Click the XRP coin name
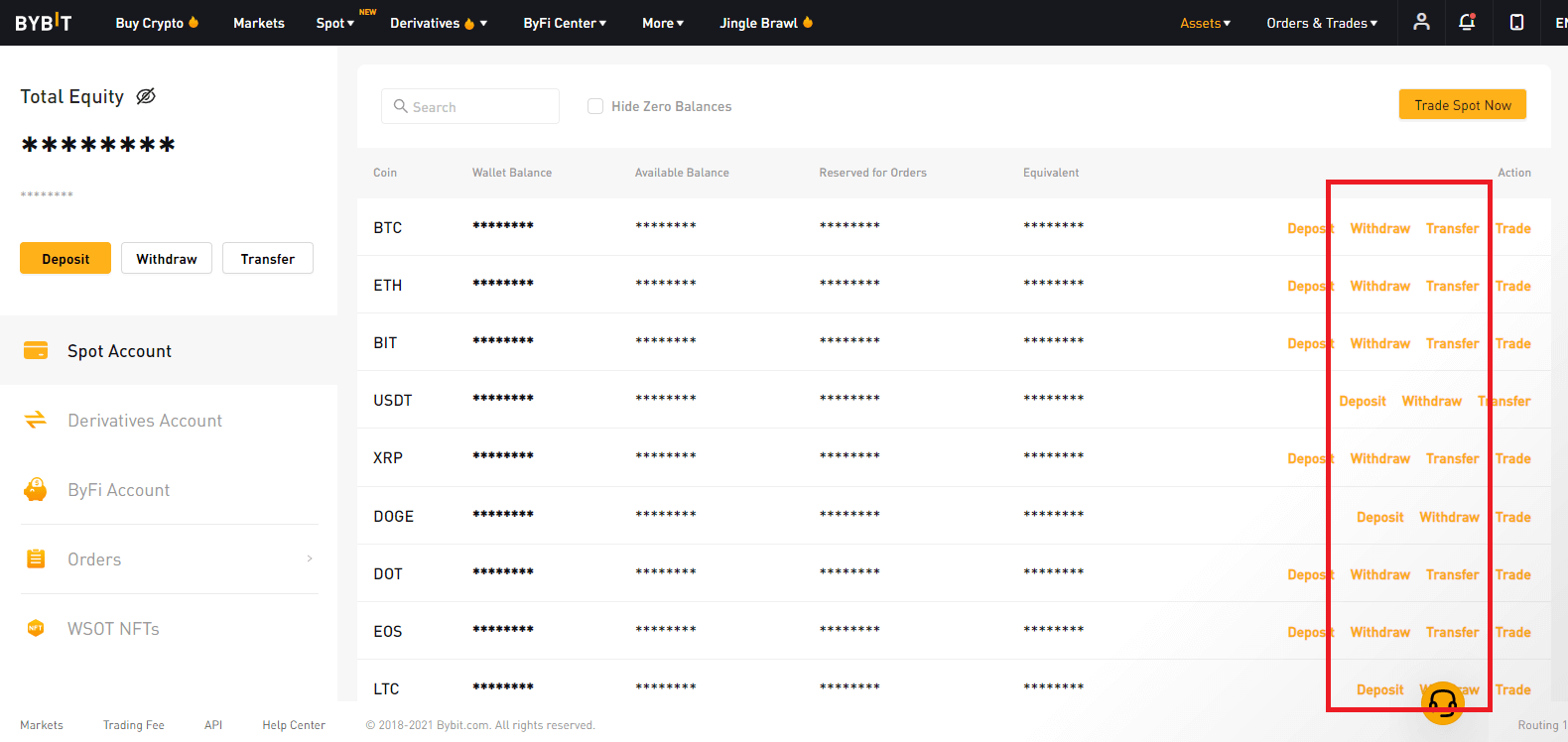The image size is (1568, 742). coord(388,458)
